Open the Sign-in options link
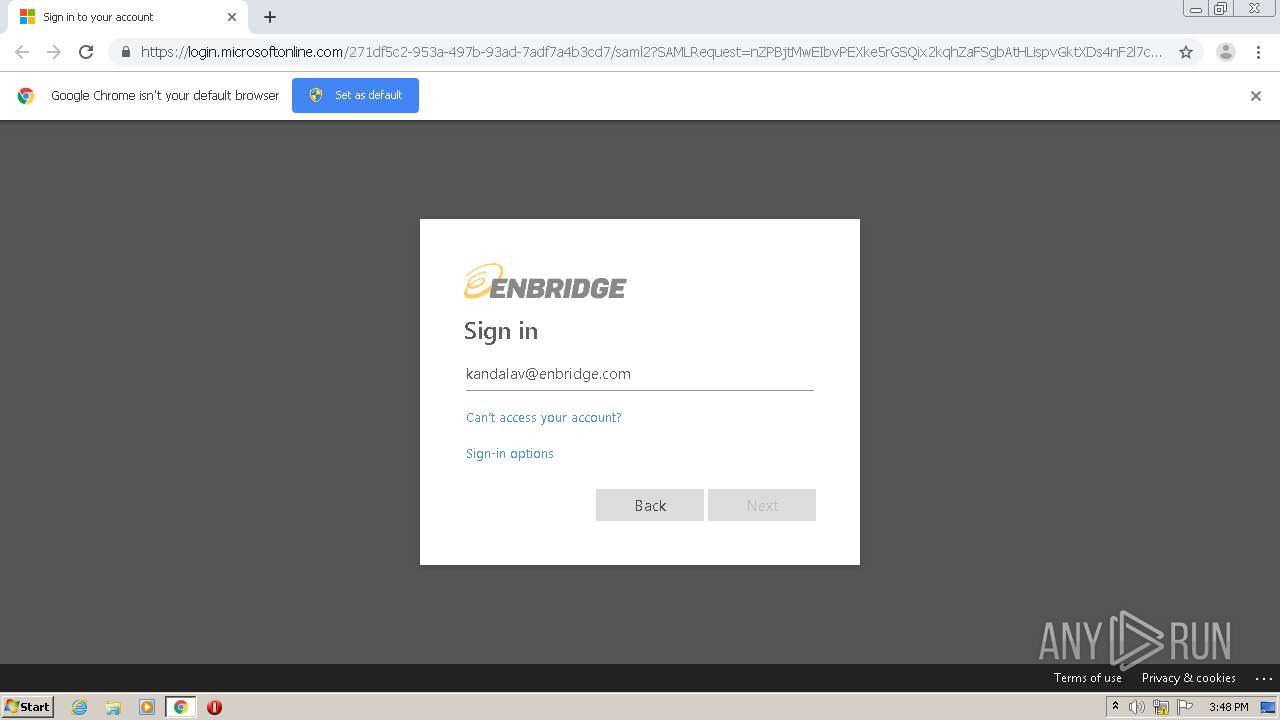 [x=510, y=454]
